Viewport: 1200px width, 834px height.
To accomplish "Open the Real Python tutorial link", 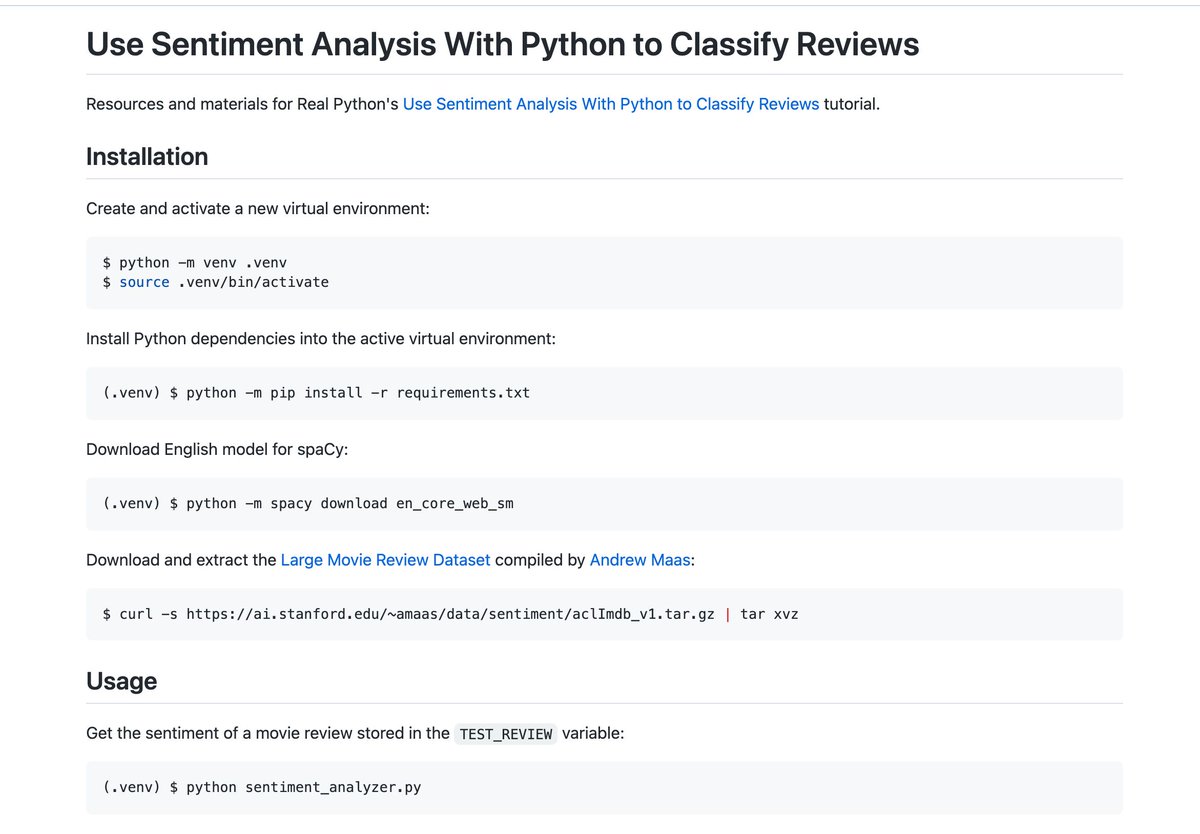I will tap(610, 104).
